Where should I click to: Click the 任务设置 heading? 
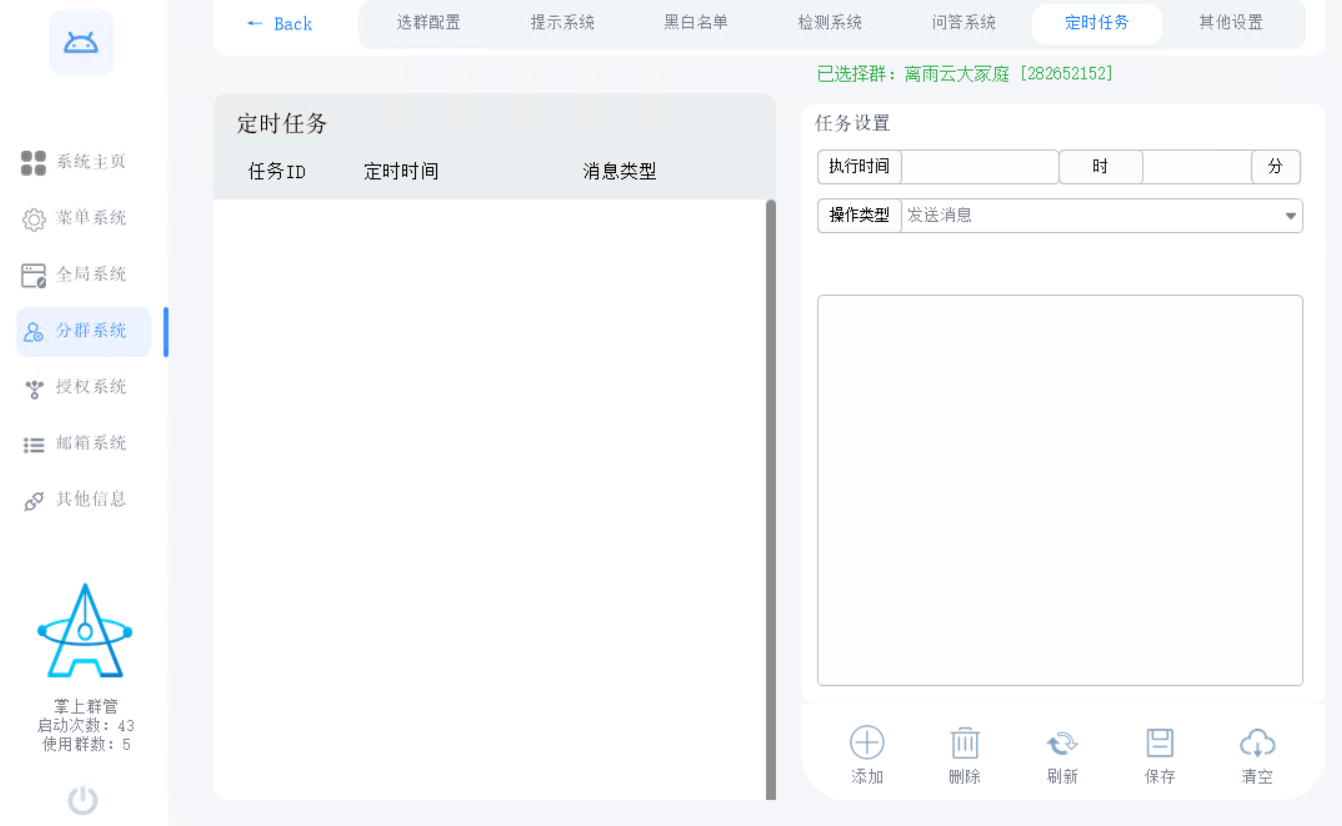pos(852,124)
